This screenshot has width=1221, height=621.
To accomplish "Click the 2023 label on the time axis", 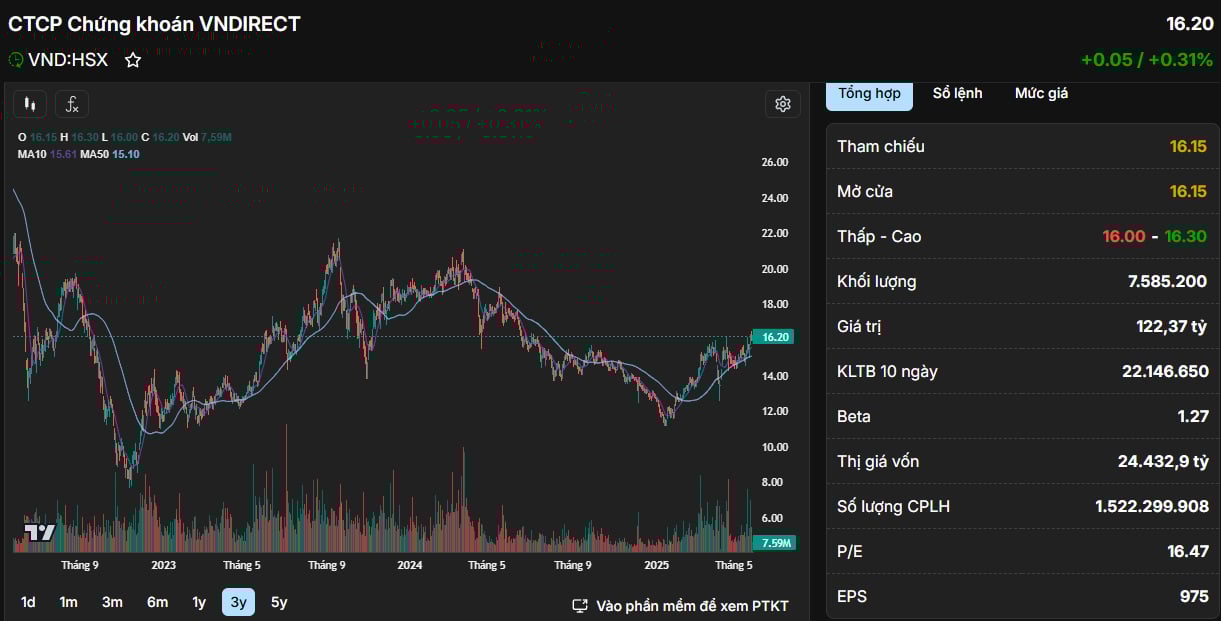I will 163,565.
